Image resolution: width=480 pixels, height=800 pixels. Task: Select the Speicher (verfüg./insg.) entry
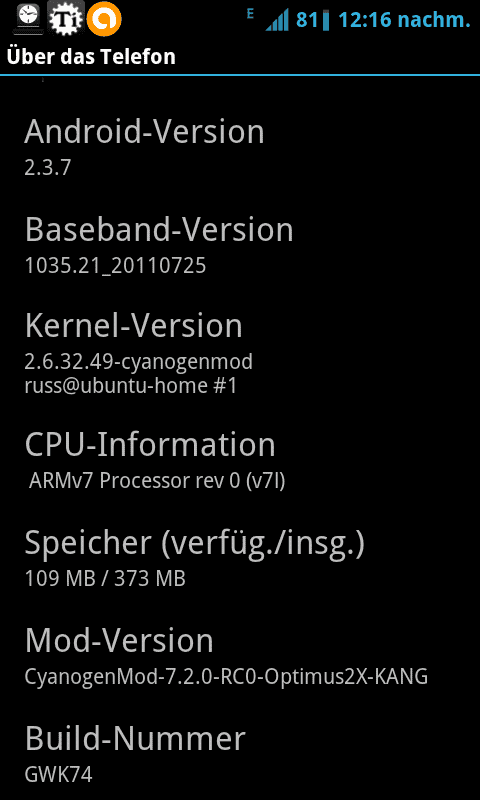point(240,558)
